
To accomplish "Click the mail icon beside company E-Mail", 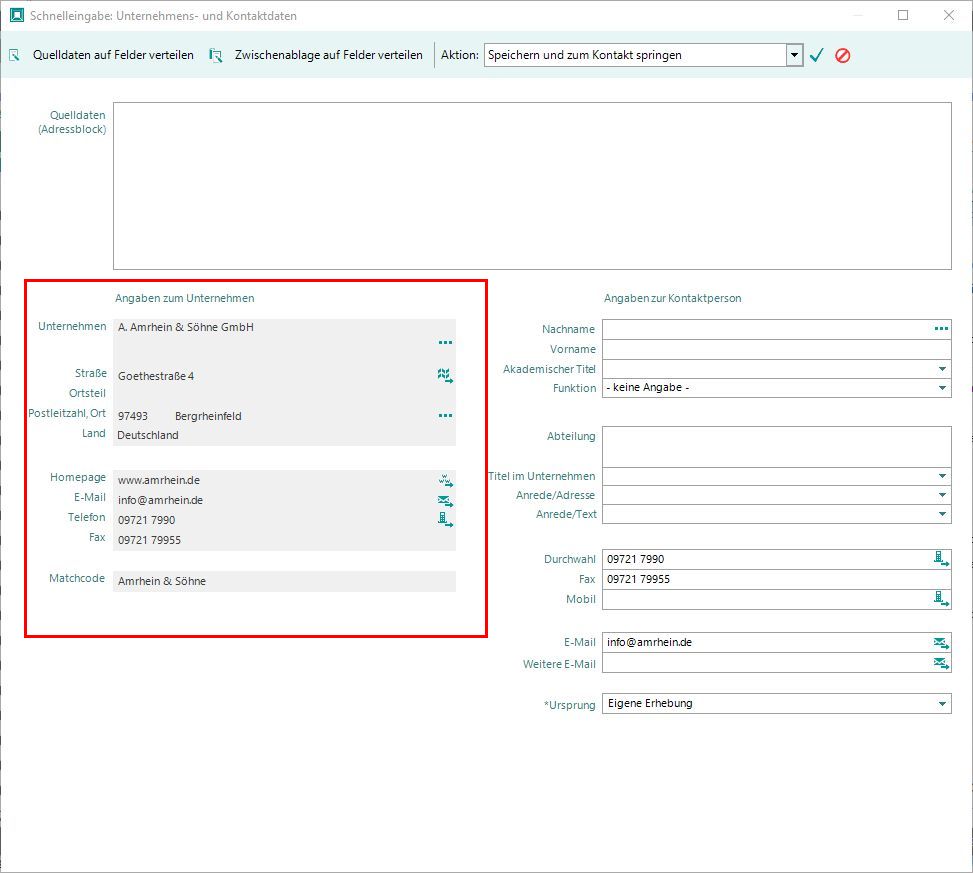I will coord(445,500).
